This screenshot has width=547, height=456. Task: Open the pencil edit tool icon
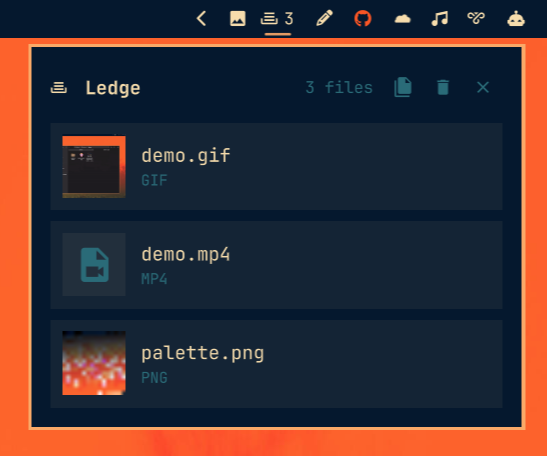coord(324,18)
